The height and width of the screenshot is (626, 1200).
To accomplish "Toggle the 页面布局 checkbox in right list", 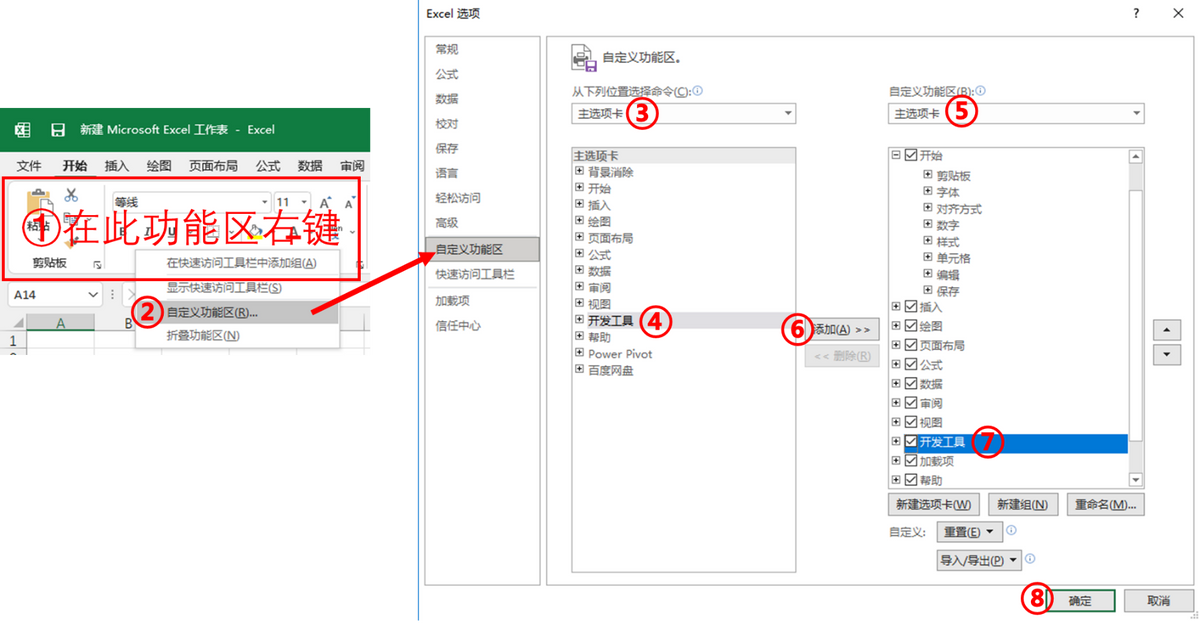I will tap(910, 345).
